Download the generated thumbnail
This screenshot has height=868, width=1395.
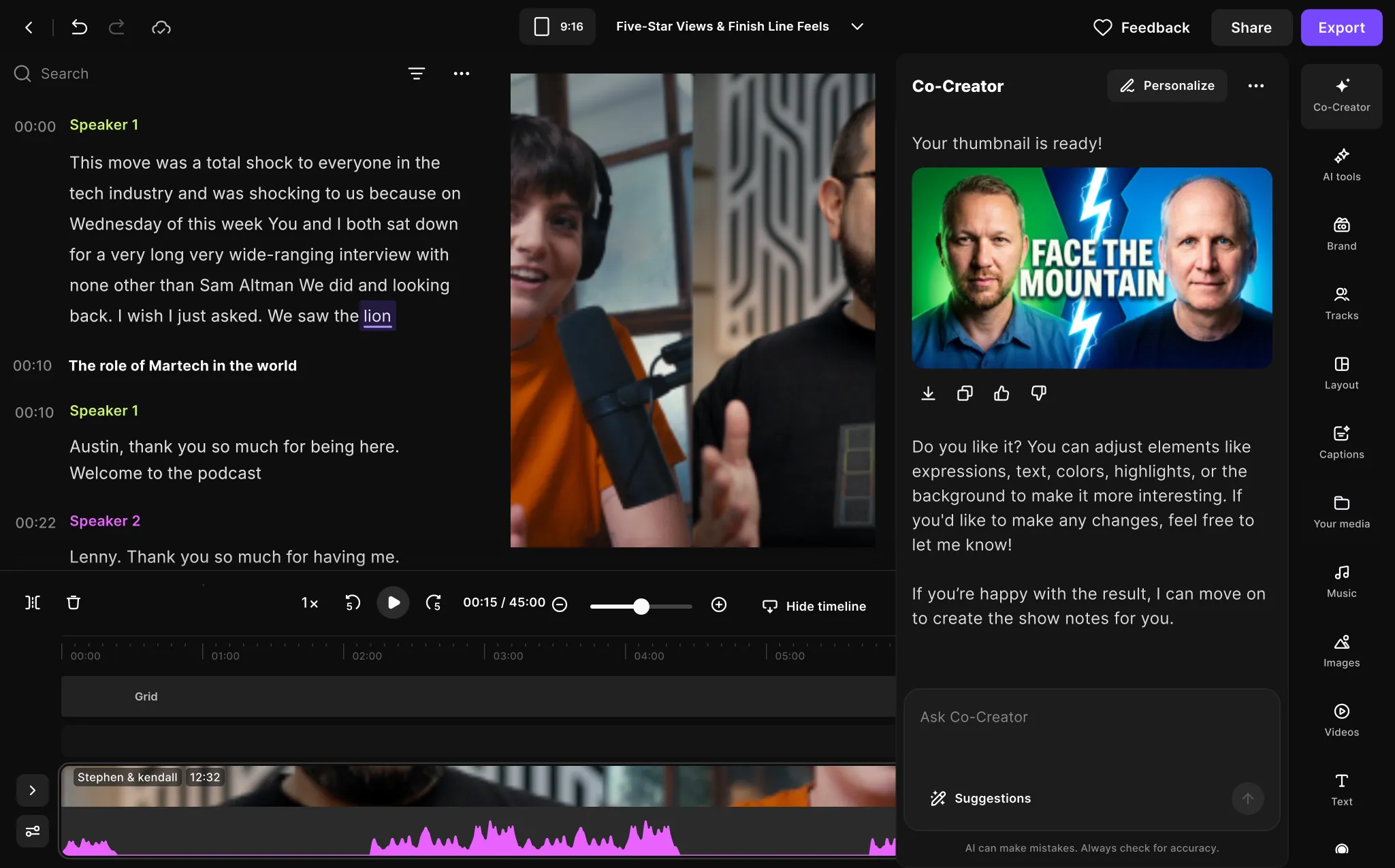[x=928, y=393]
